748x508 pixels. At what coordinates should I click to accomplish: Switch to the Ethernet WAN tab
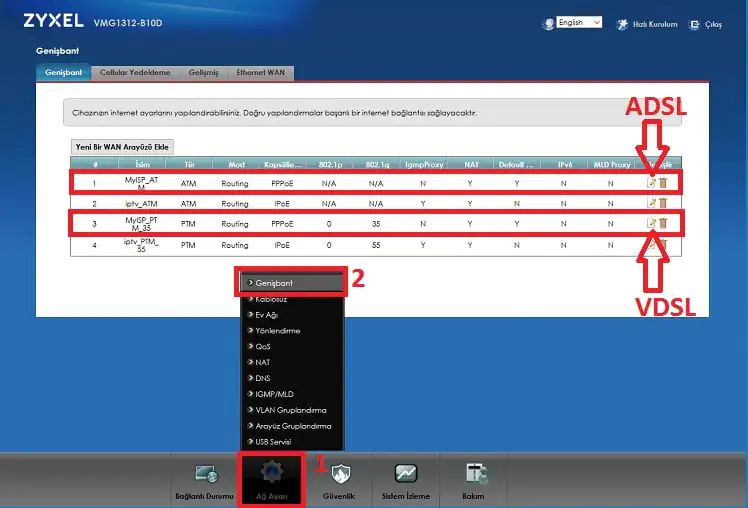[x=260, y=73]
